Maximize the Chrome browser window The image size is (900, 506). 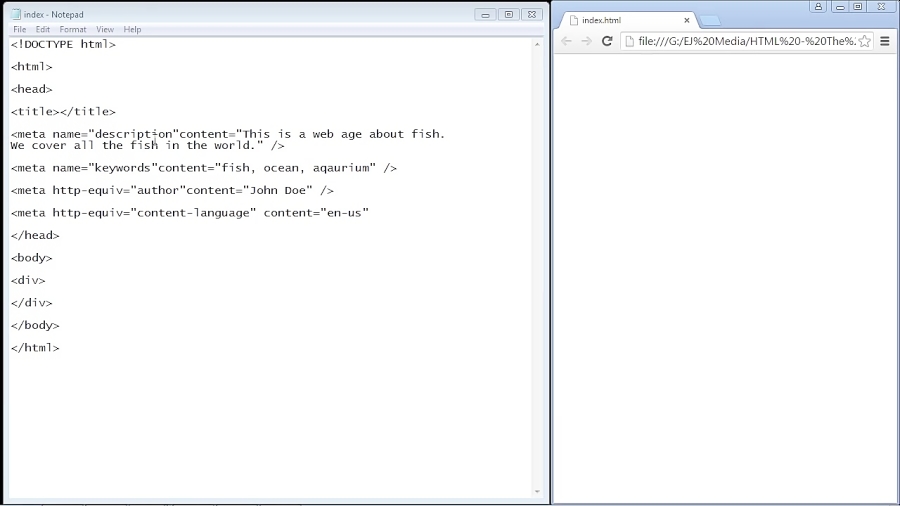pos(857,6)
